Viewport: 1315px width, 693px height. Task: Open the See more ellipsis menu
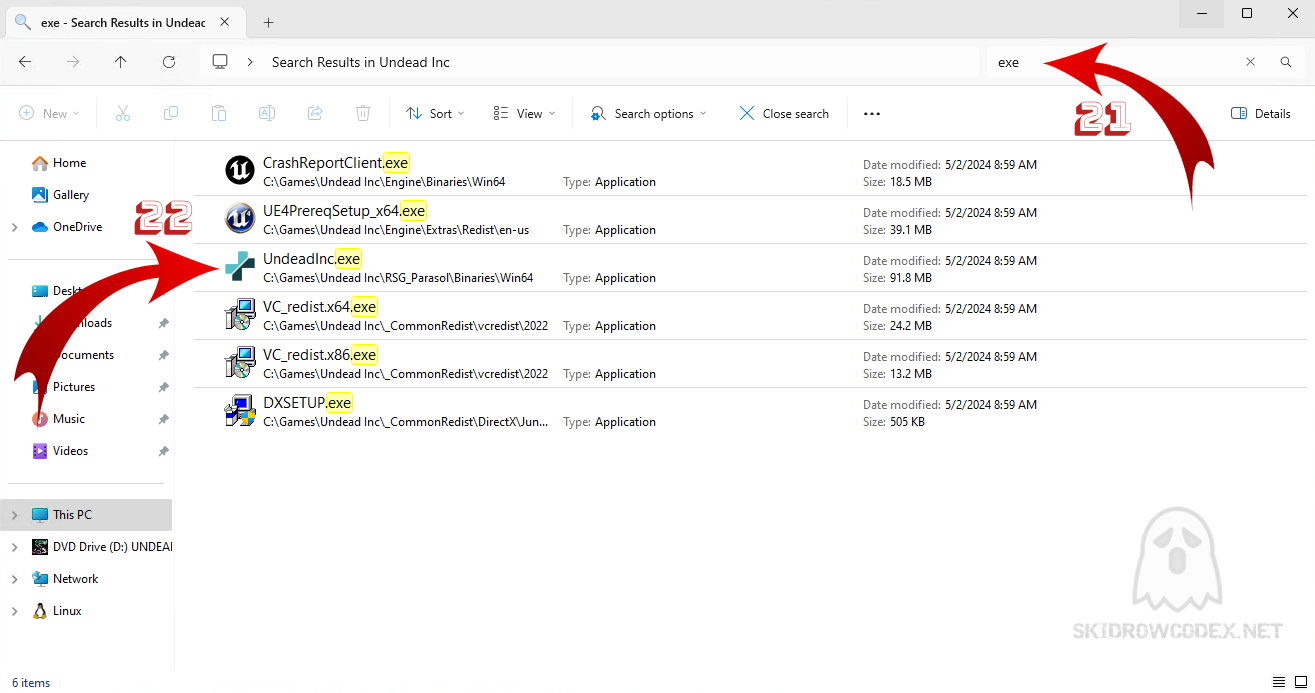coord(872,114)
